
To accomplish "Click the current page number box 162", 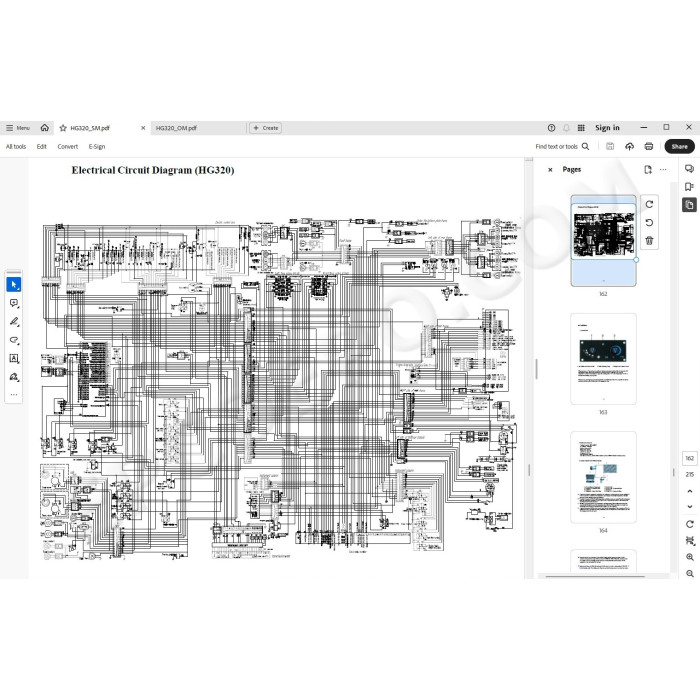I will 690,458.
